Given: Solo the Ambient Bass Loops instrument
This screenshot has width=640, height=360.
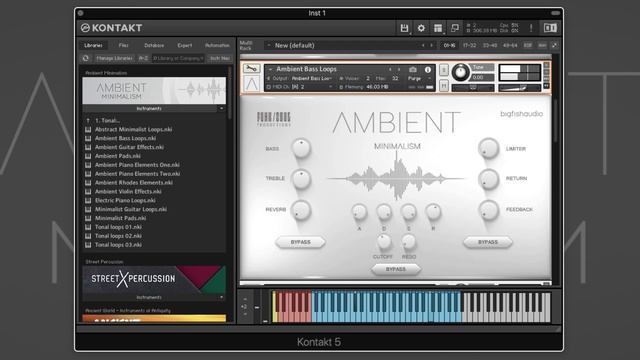Looking at the screenshot, I should [x=444, y=70].
